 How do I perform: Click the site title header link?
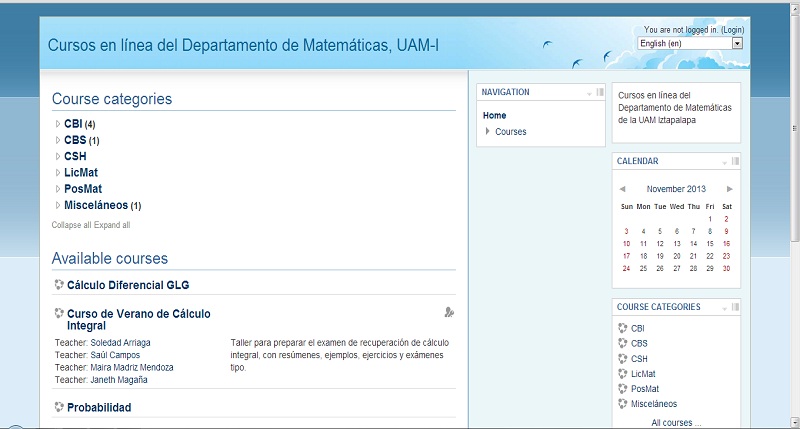point(243,45)
